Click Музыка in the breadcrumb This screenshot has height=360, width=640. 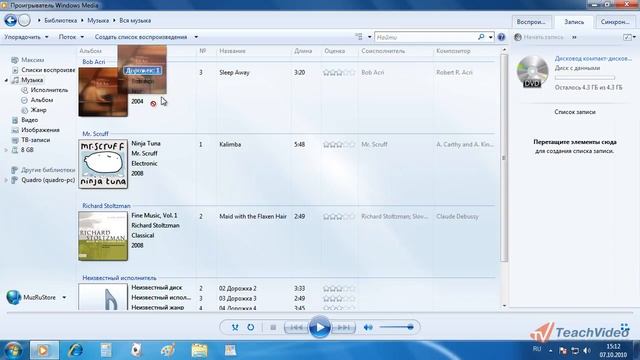tap(98, 20)
